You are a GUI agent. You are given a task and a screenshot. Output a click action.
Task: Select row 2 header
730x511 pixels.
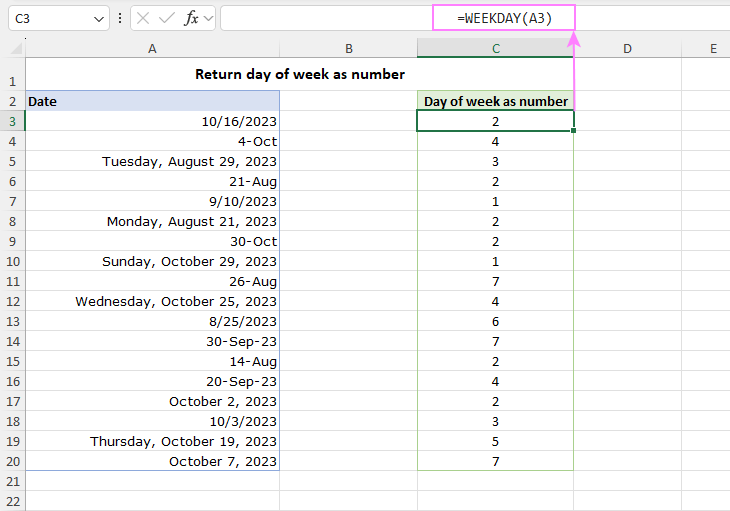click(x=13, y=101)
